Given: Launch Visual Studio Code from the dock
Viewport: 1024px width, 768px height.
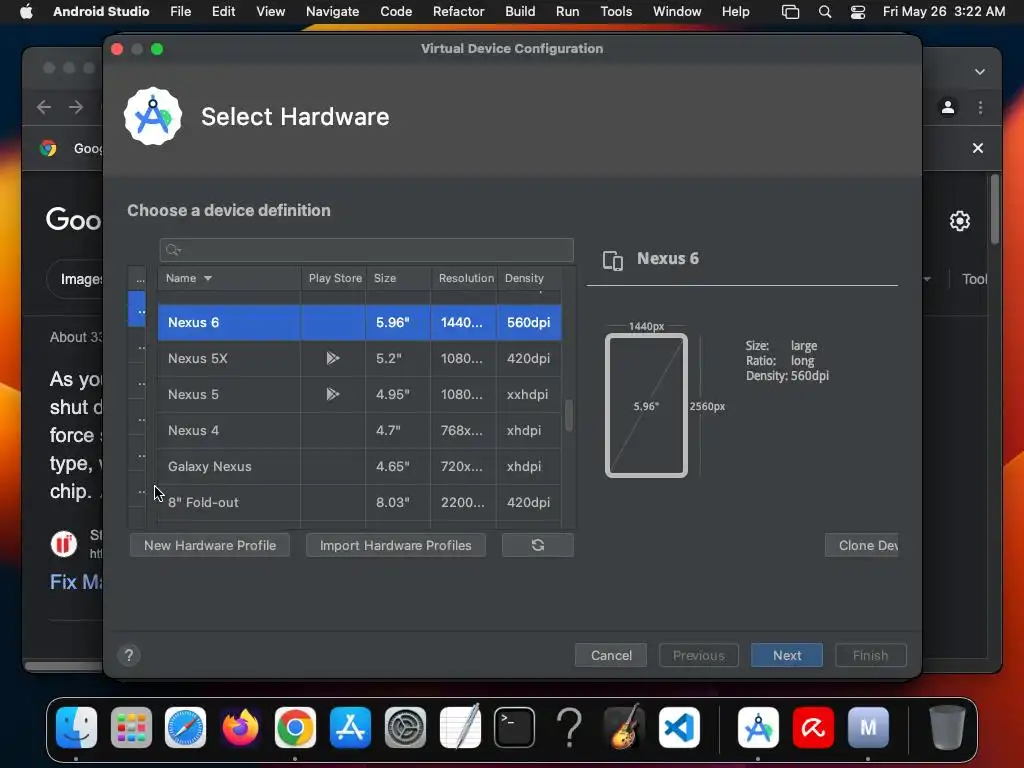Looking at the screenshot, I should [679, 727].
